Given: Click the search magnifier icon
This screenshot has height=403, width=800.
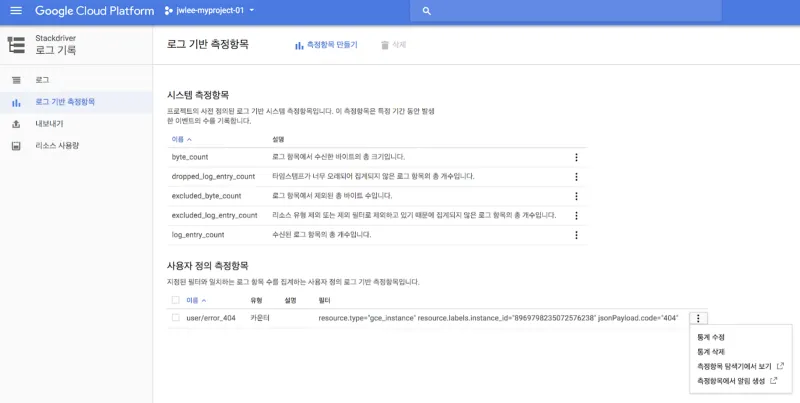Looking at the screenshot, I should 427,11.
